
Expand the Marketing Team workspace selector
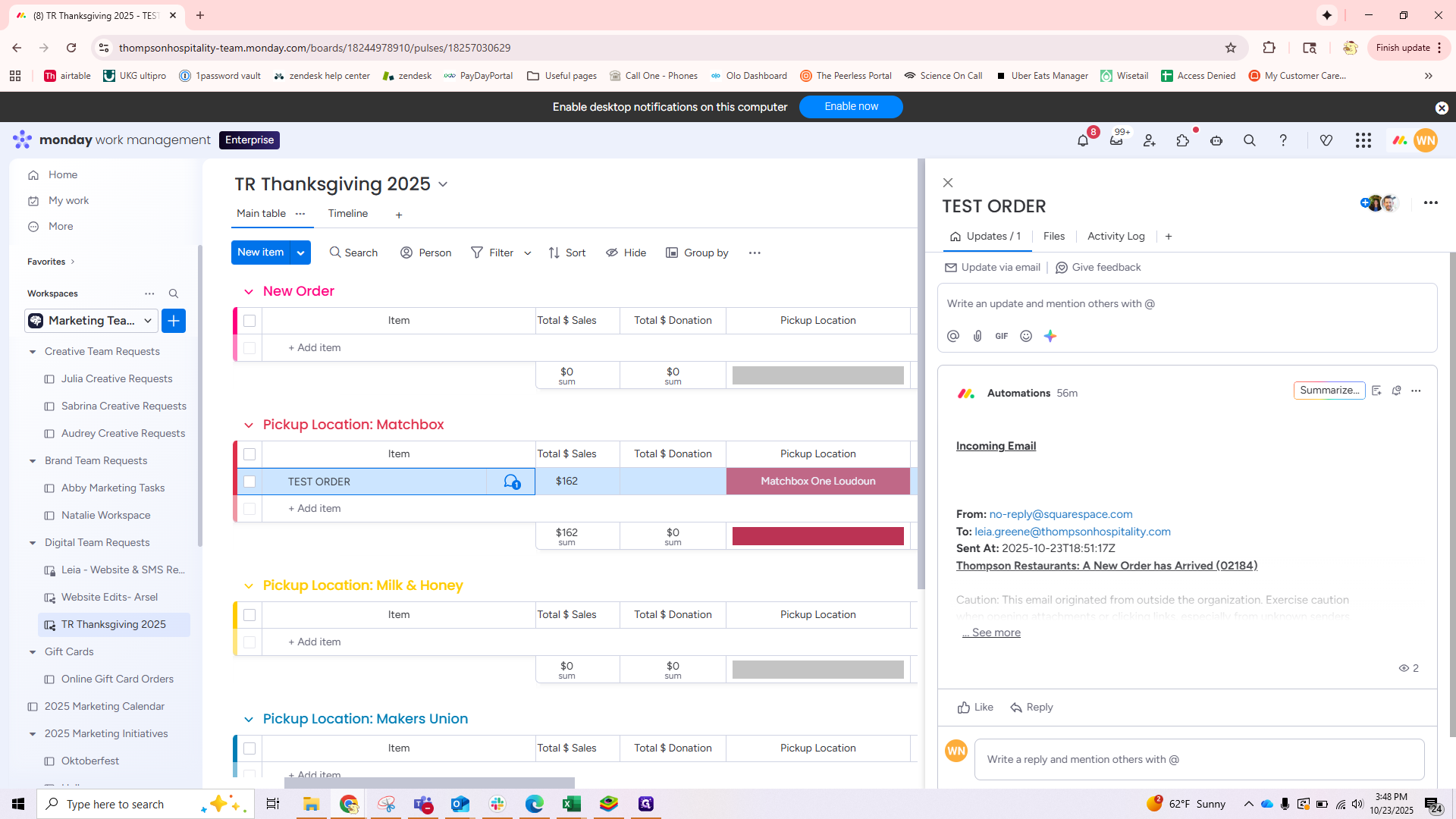pyautogui.click(x=148, y=321)
